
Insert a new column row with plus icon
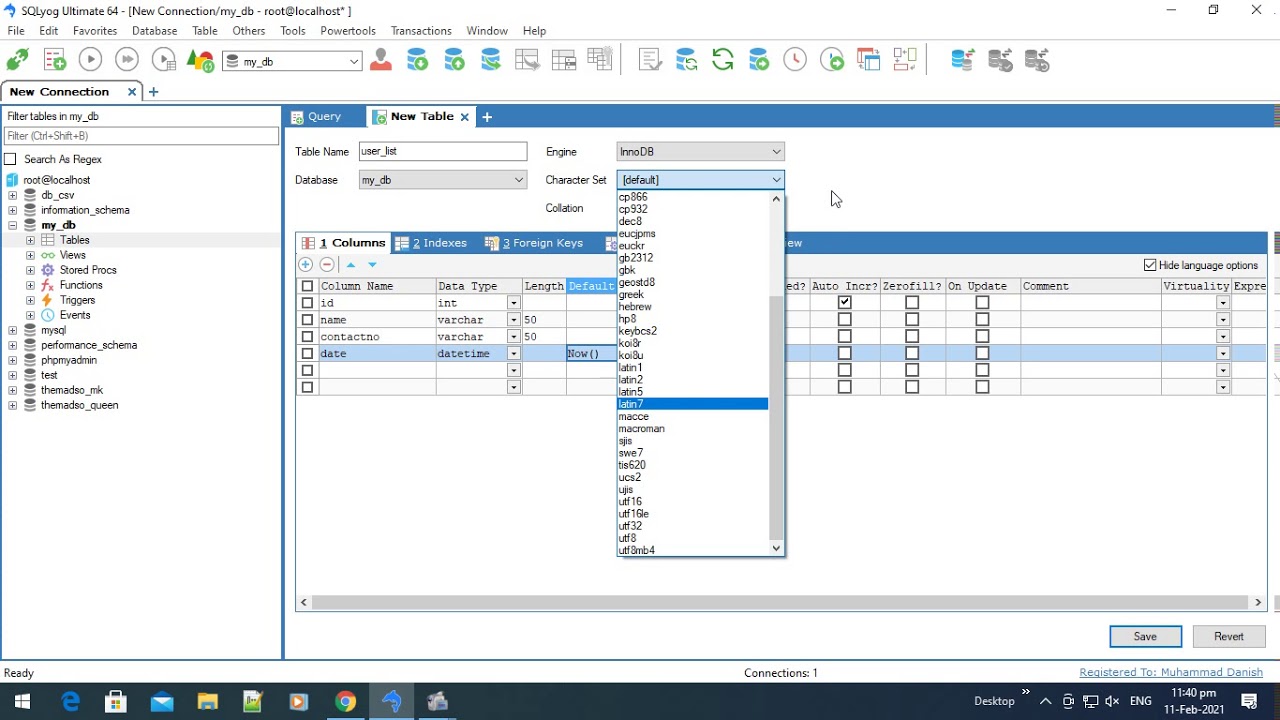tap(306, 265)
